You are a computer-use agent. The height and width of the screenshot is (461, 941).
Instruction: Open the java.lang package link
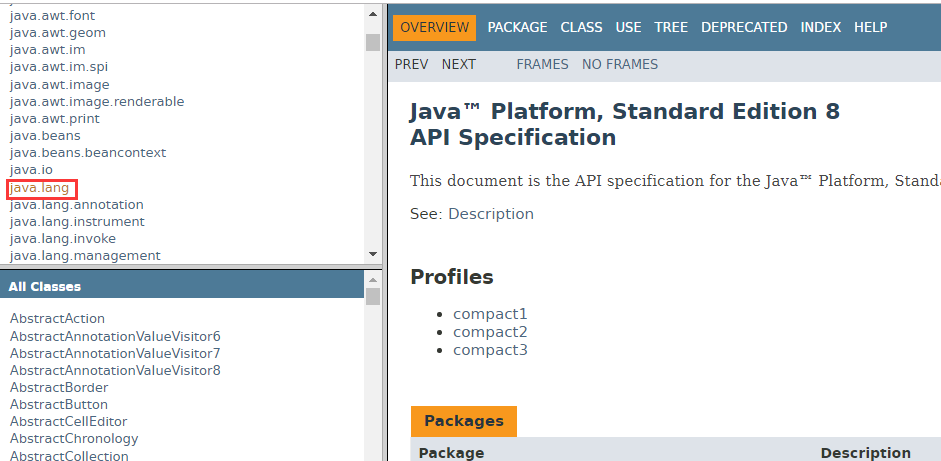41,188
